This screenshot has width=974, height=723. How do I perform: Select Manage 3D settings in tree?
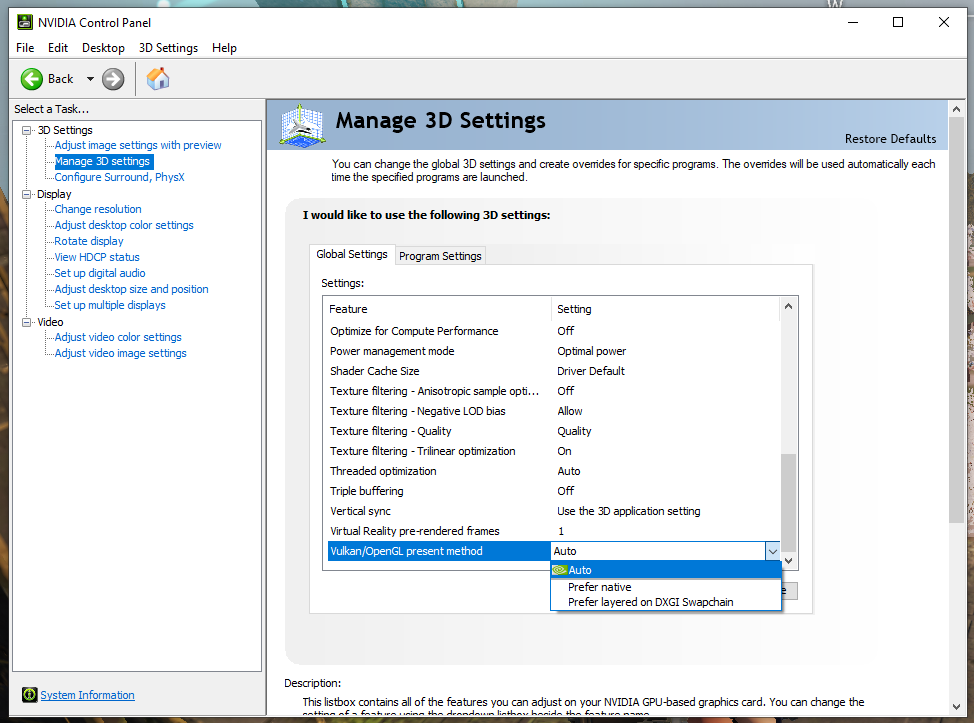(102, 161)
